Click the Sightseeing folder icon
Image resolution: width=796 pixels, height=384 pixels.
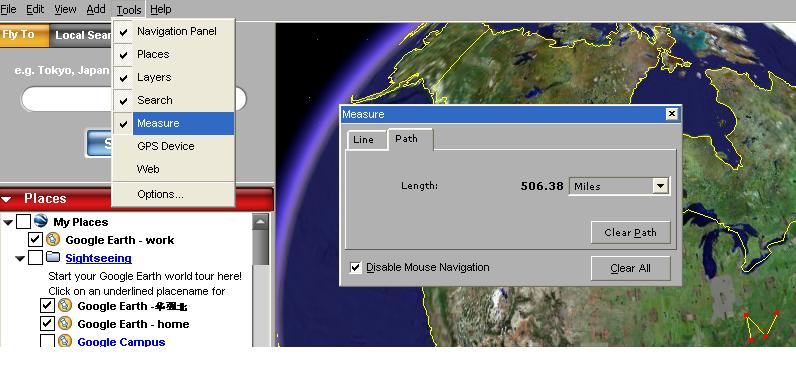53,258
